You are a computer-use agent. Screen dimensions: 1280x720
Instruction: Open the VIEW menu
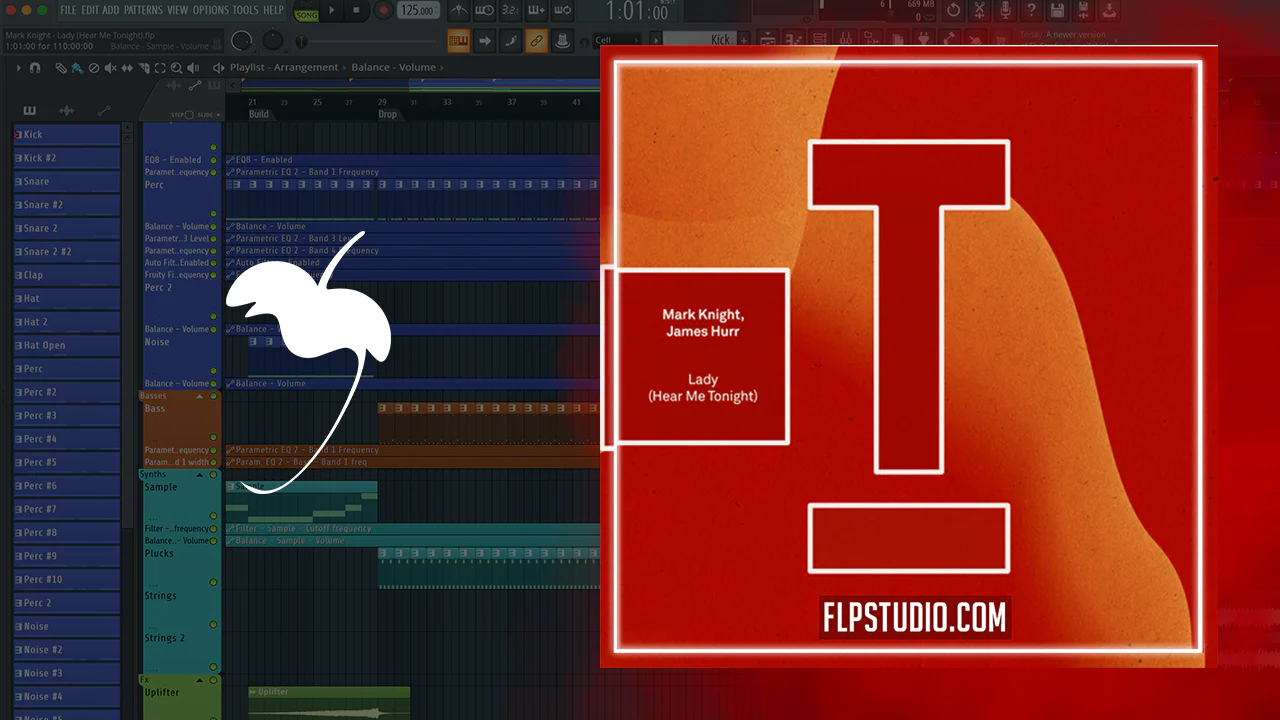pos(177,10)
